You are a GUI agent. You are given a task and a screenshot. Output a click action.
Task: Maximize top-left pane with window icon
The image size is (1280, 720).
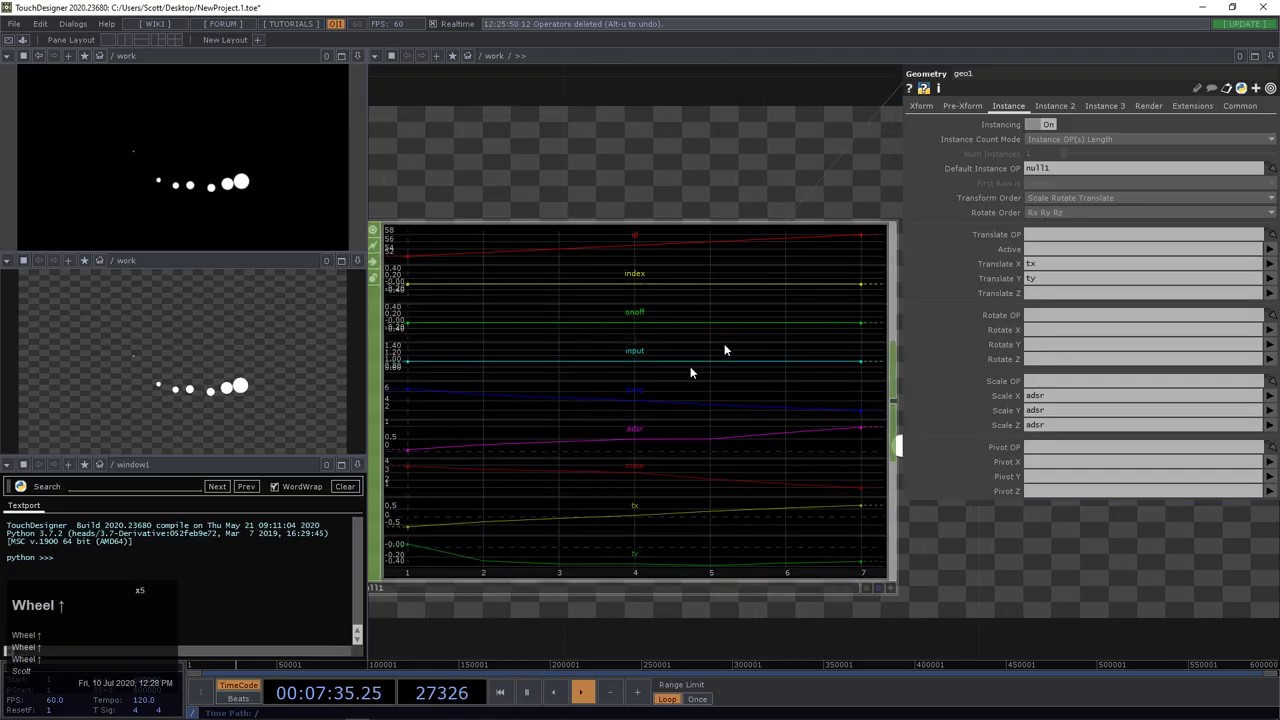[x=341, y=56]
